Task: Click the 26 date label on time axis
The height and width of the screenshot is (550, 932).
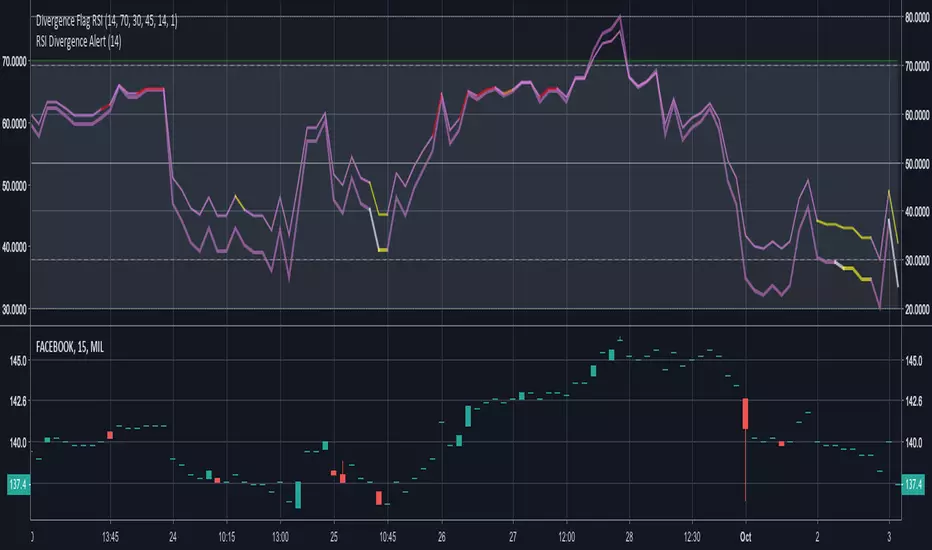Action: [442, 537]
